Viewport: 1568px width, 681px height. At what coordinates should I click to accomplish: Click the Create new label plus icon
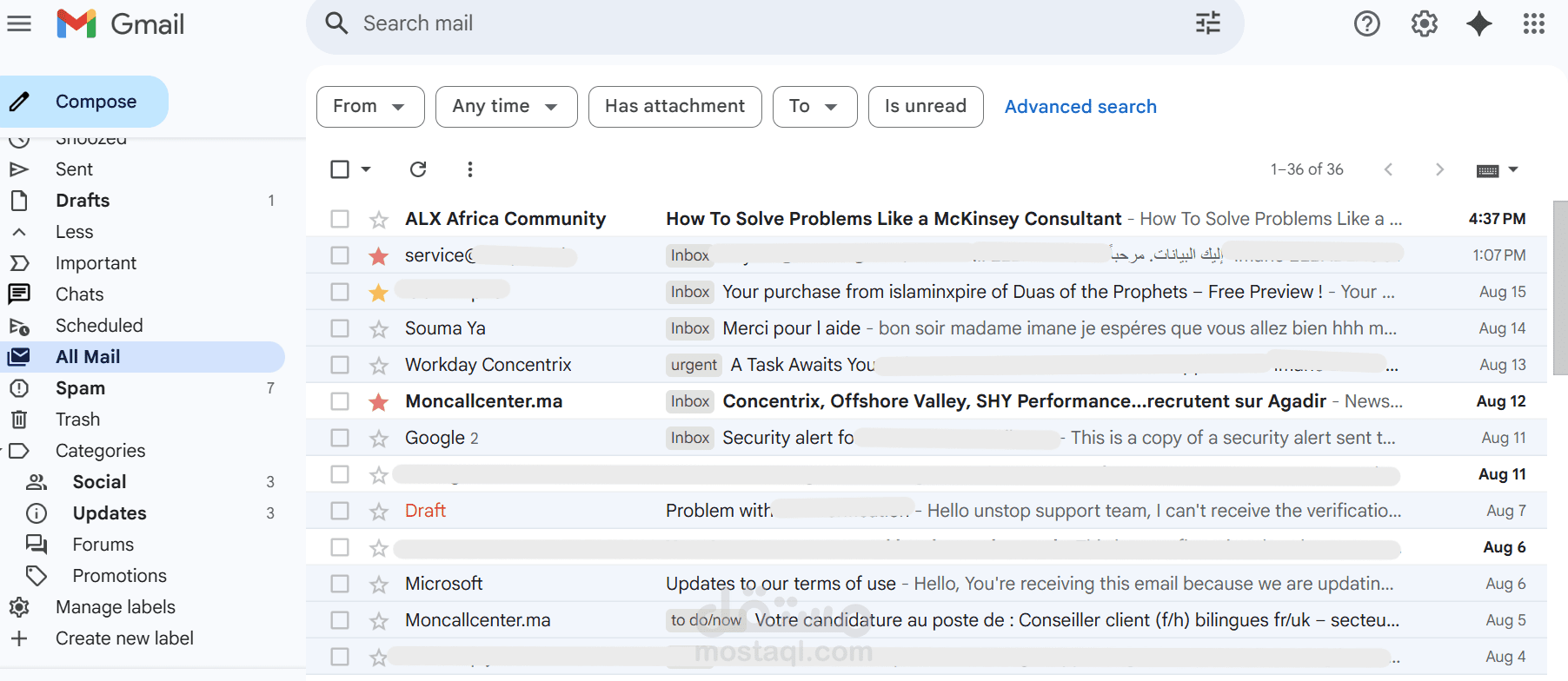point(19,638)
